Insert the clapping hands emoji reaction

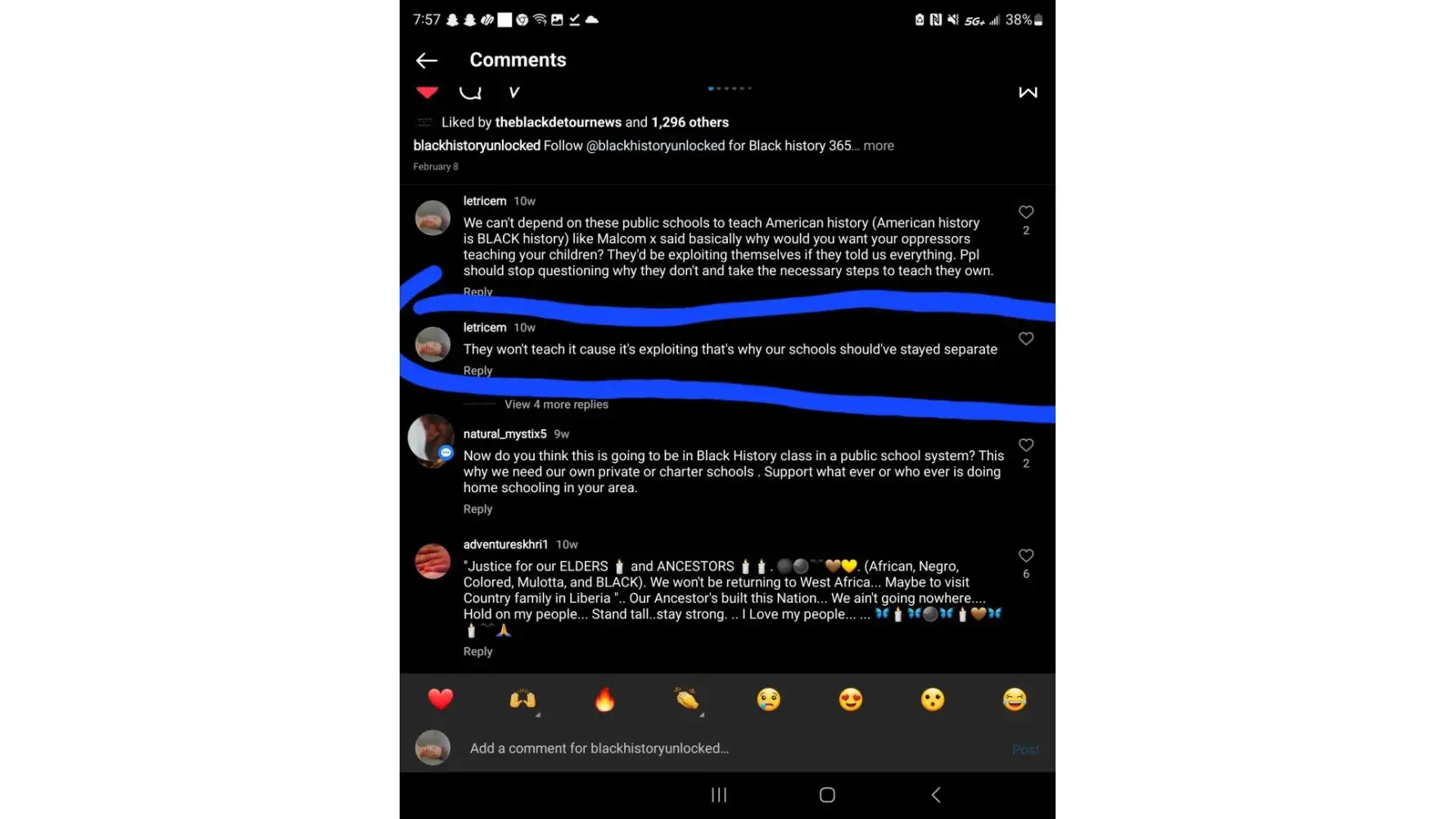(687, 699)
